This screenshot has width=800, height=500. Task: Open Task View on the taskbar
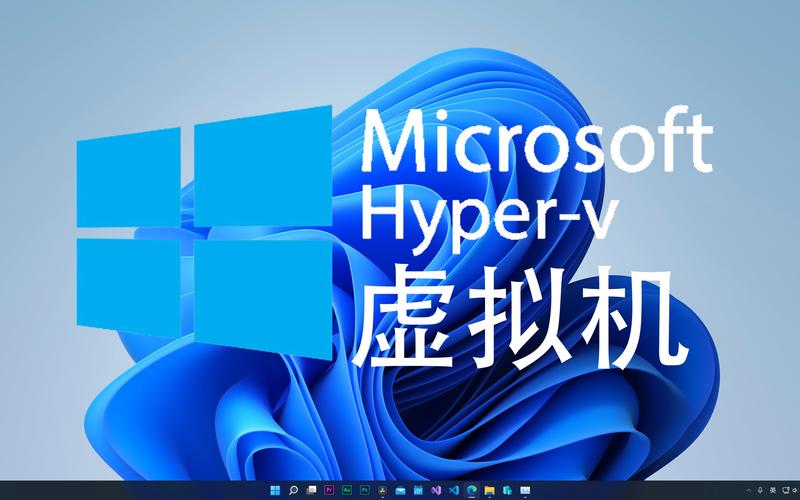pyautogui.click(x=311, y=490)
